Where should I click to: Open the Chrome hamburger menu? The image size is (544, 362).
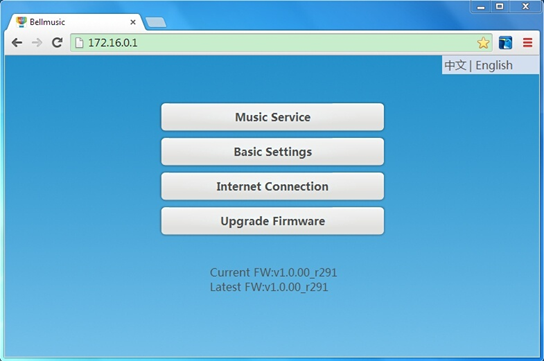528,43
